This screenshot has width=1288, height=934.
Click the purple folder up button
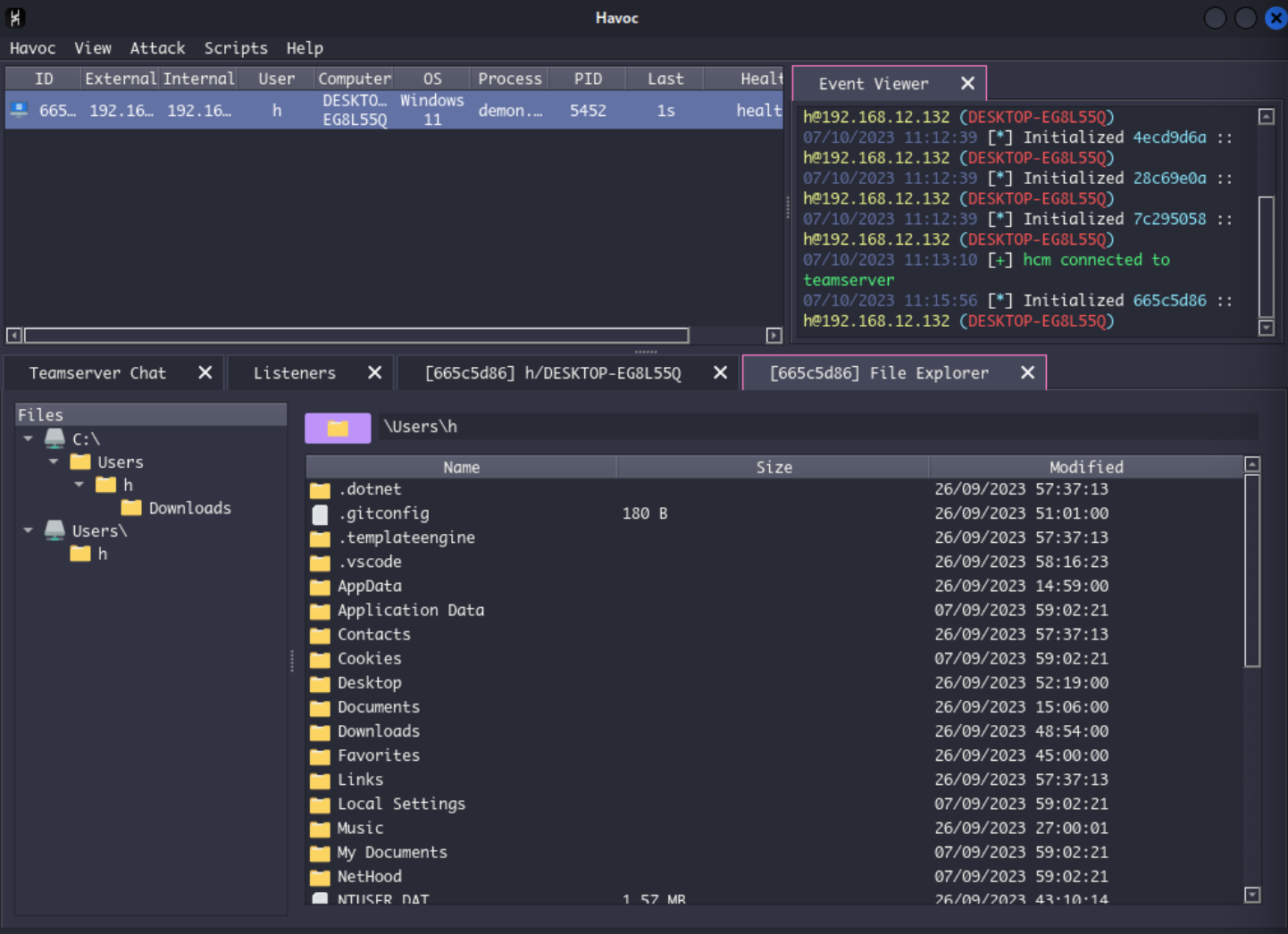coord(338,428)
